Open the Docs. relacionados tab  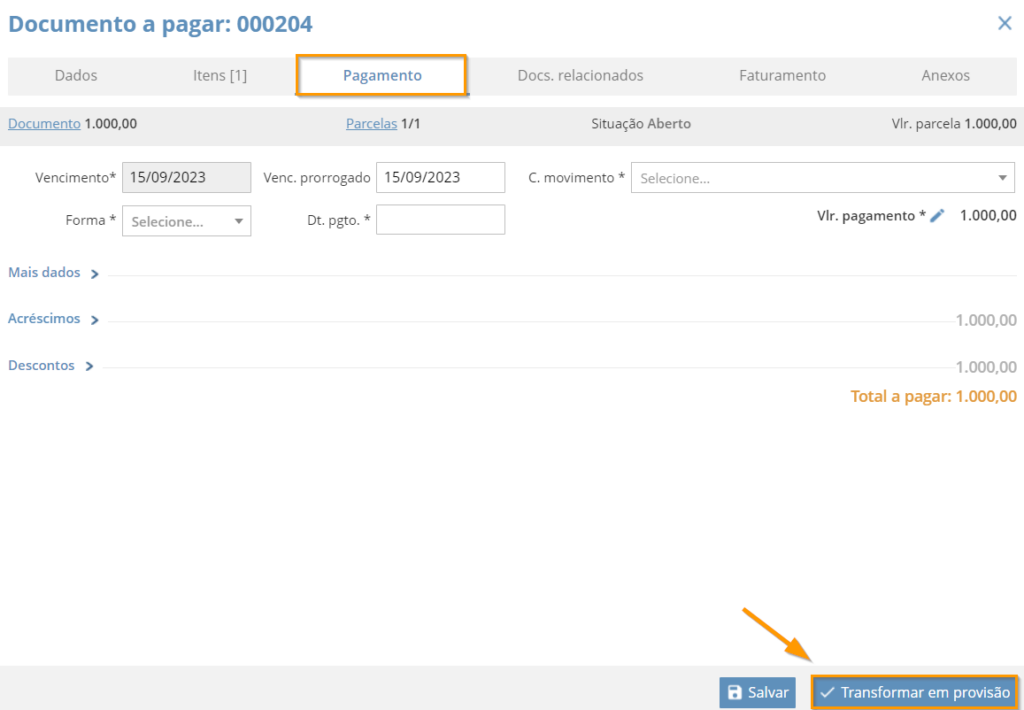click(580, 75)
